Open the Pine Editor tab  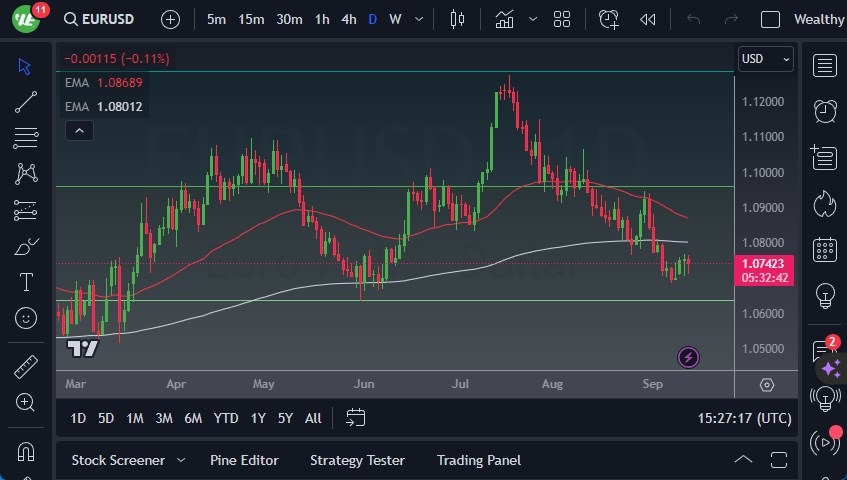pyautogui.click(x=244, y=460)
